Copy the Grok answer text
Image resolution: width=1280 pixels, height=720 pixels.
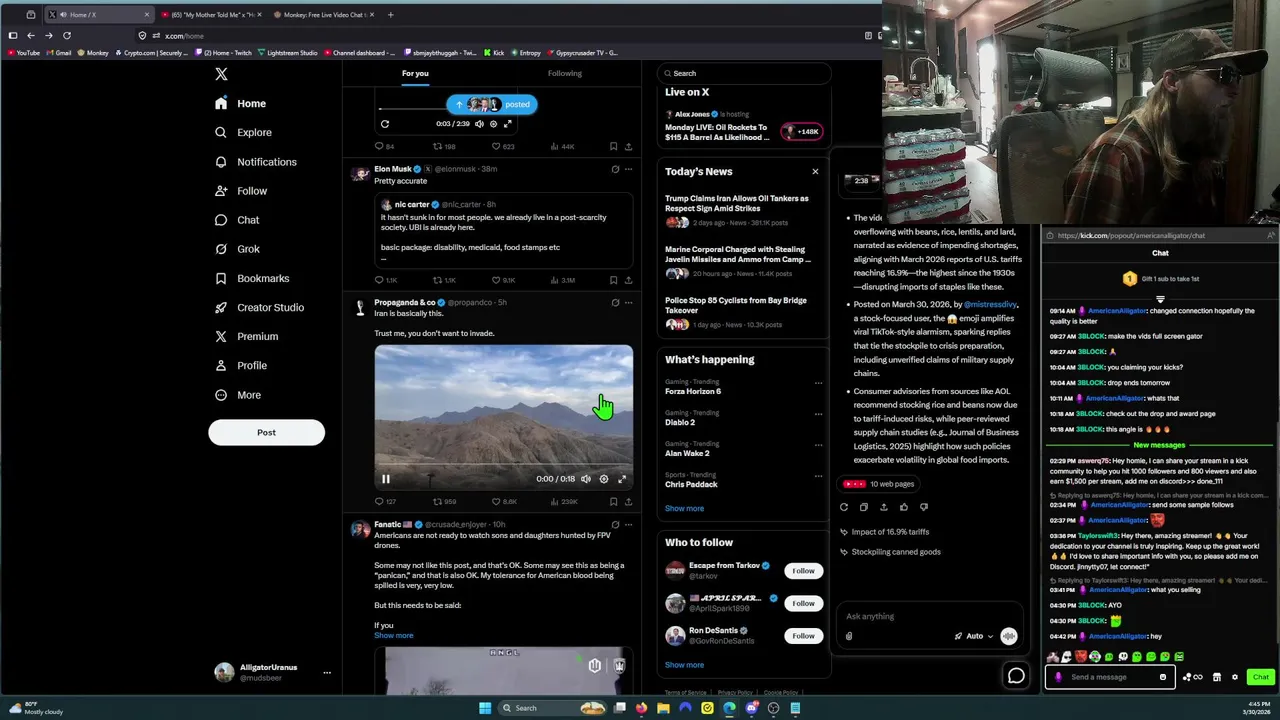tap(864, 507)
